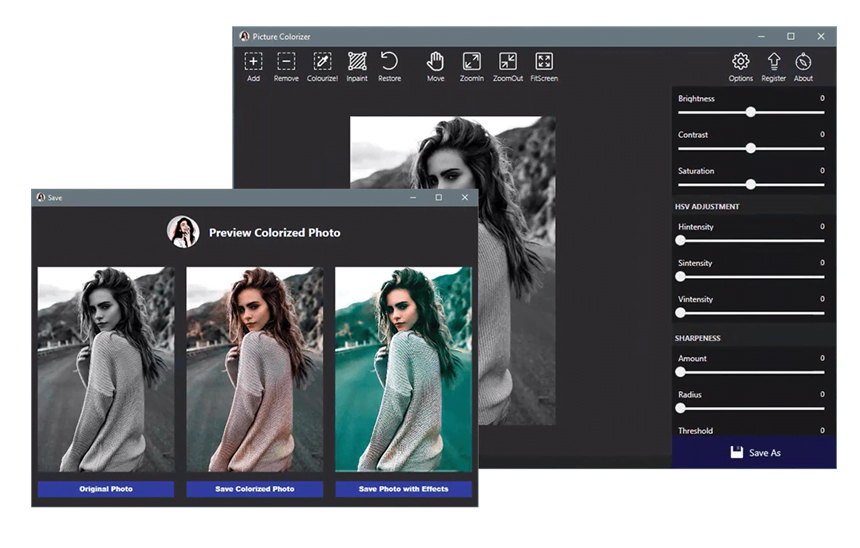Click the Contrast slider handle
This screenshot has width=860, height=548.
pos(751,148)
